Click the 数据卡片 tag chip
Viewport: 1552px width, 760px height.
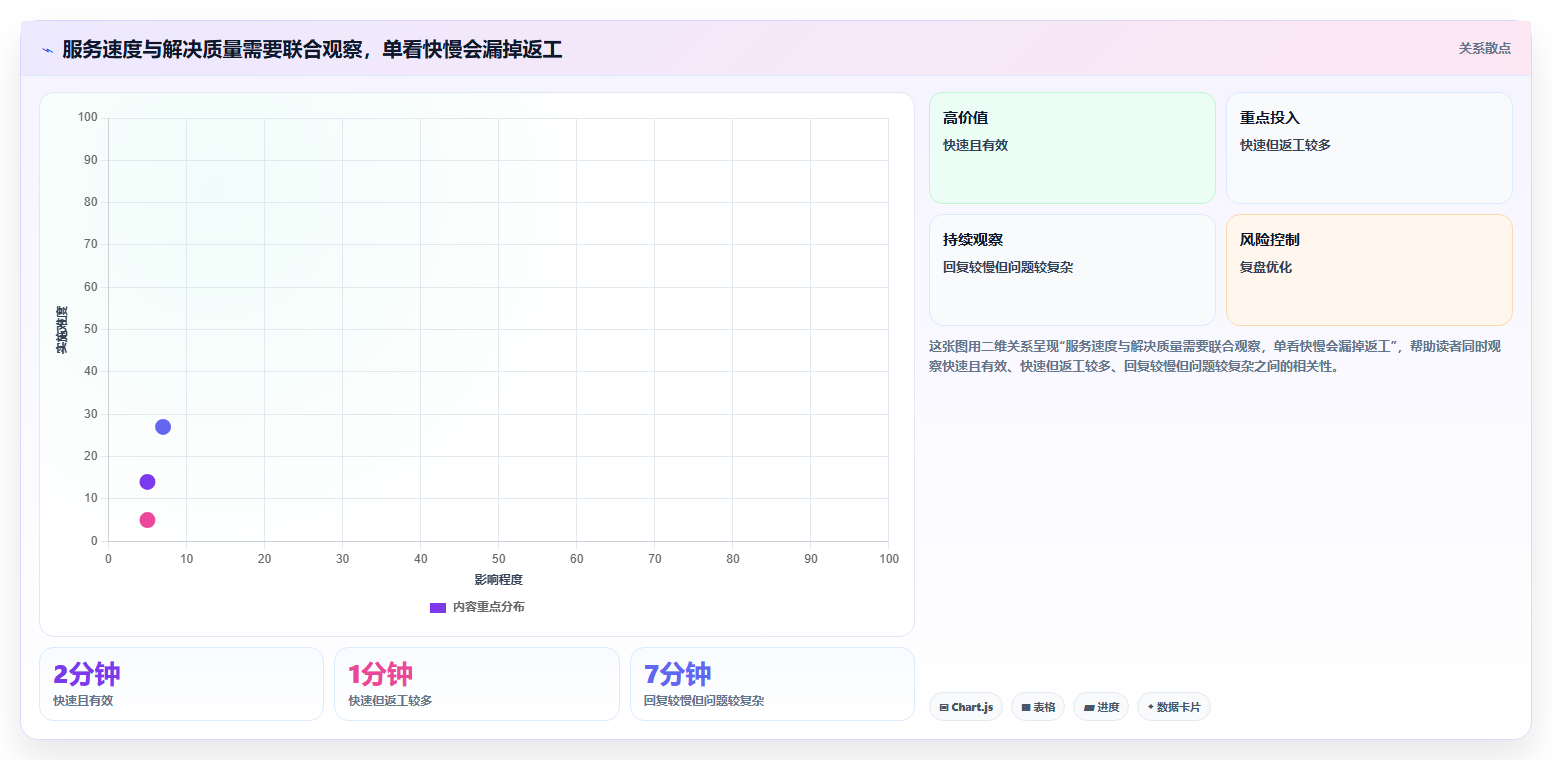coord(1174,707)
